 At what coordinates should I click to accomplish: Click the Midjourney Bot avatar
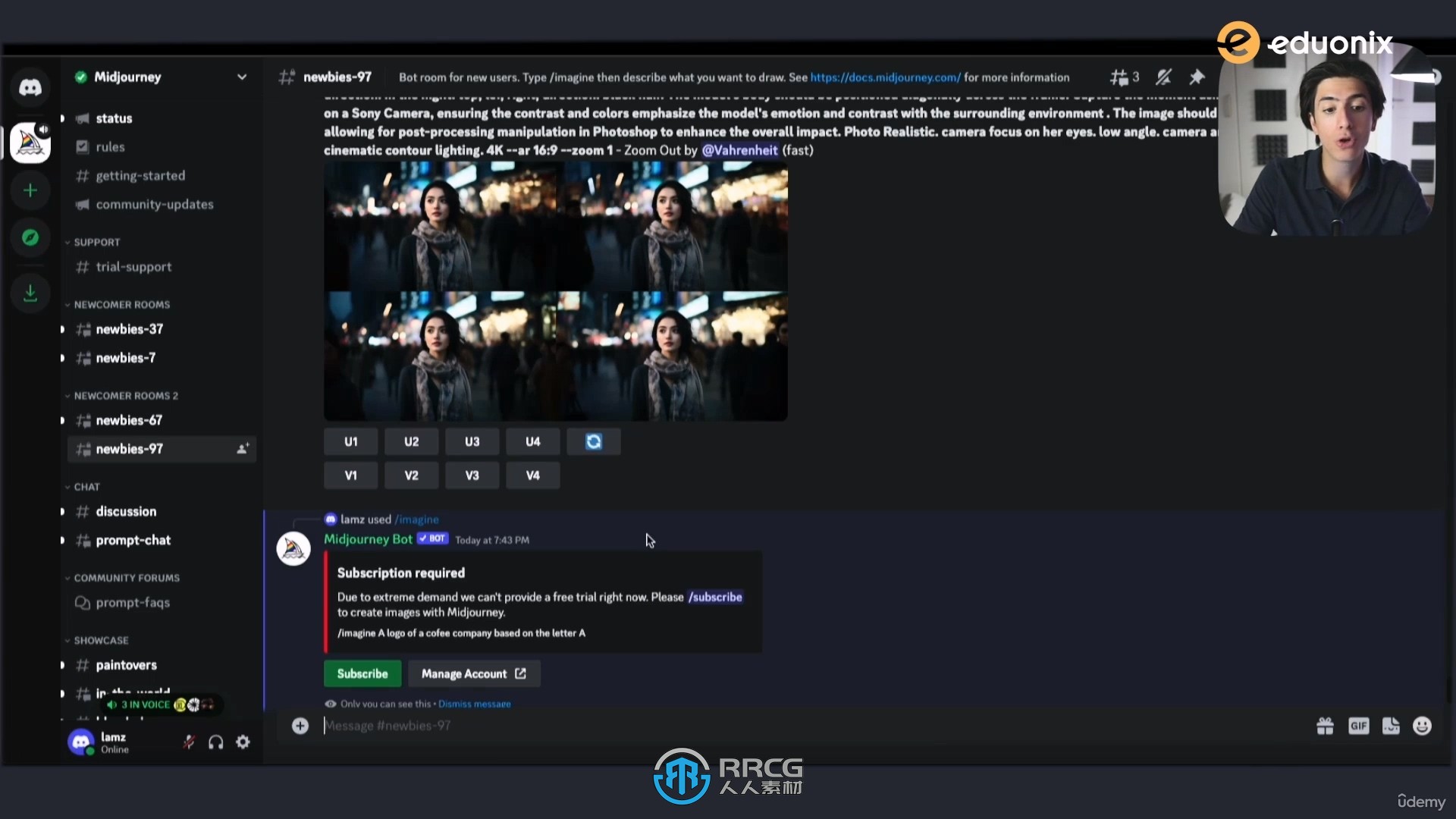point(293,548)
